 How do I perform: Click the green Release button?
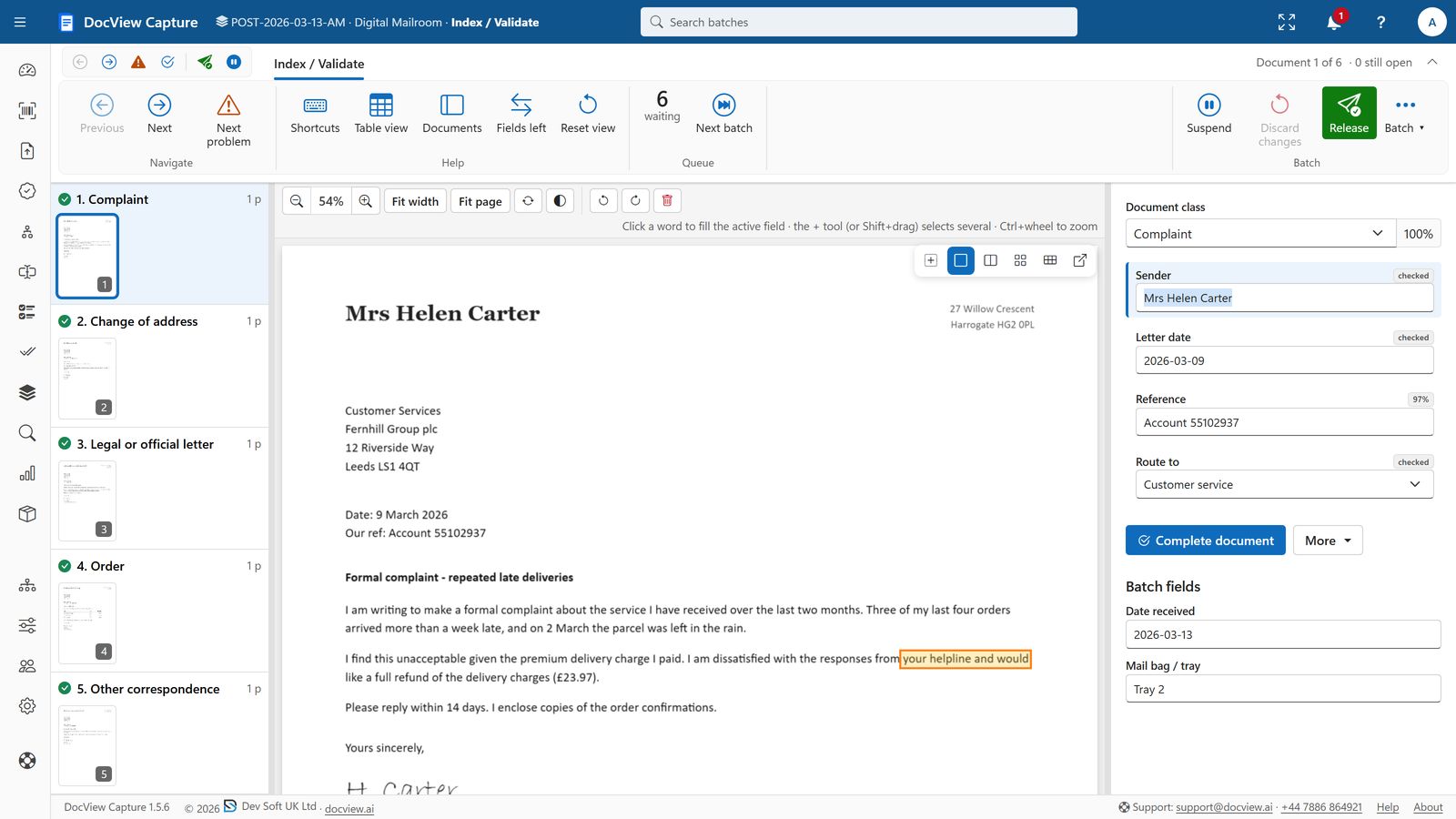[x=1349, y=113]
